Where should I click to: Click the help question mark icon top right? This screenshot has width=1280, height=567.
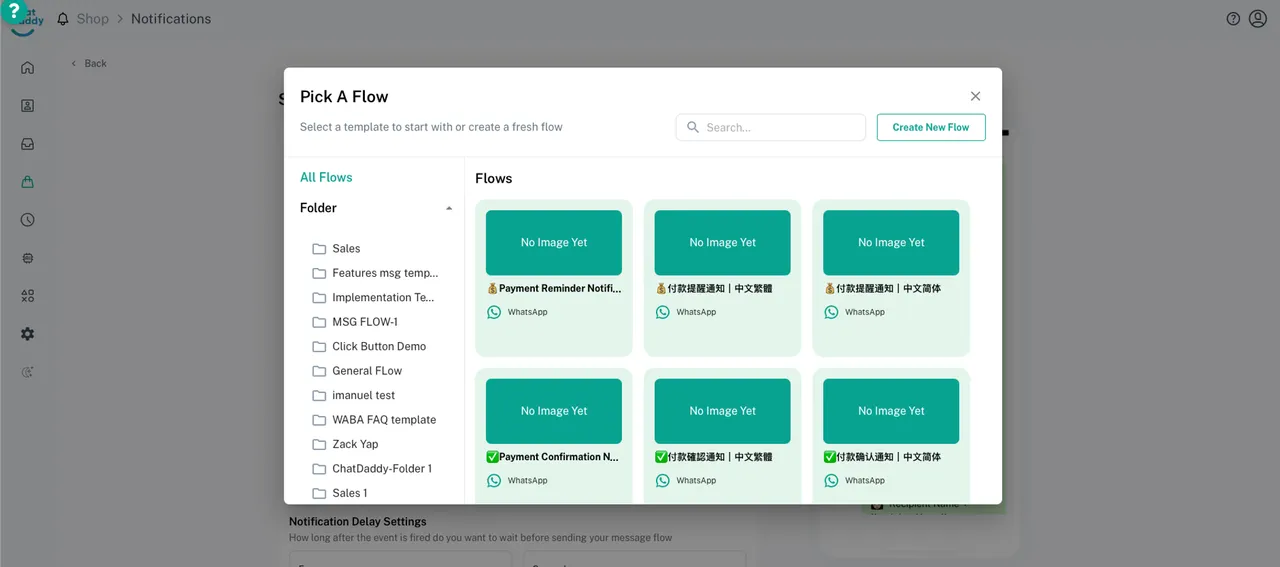[x=1233, y=19]
